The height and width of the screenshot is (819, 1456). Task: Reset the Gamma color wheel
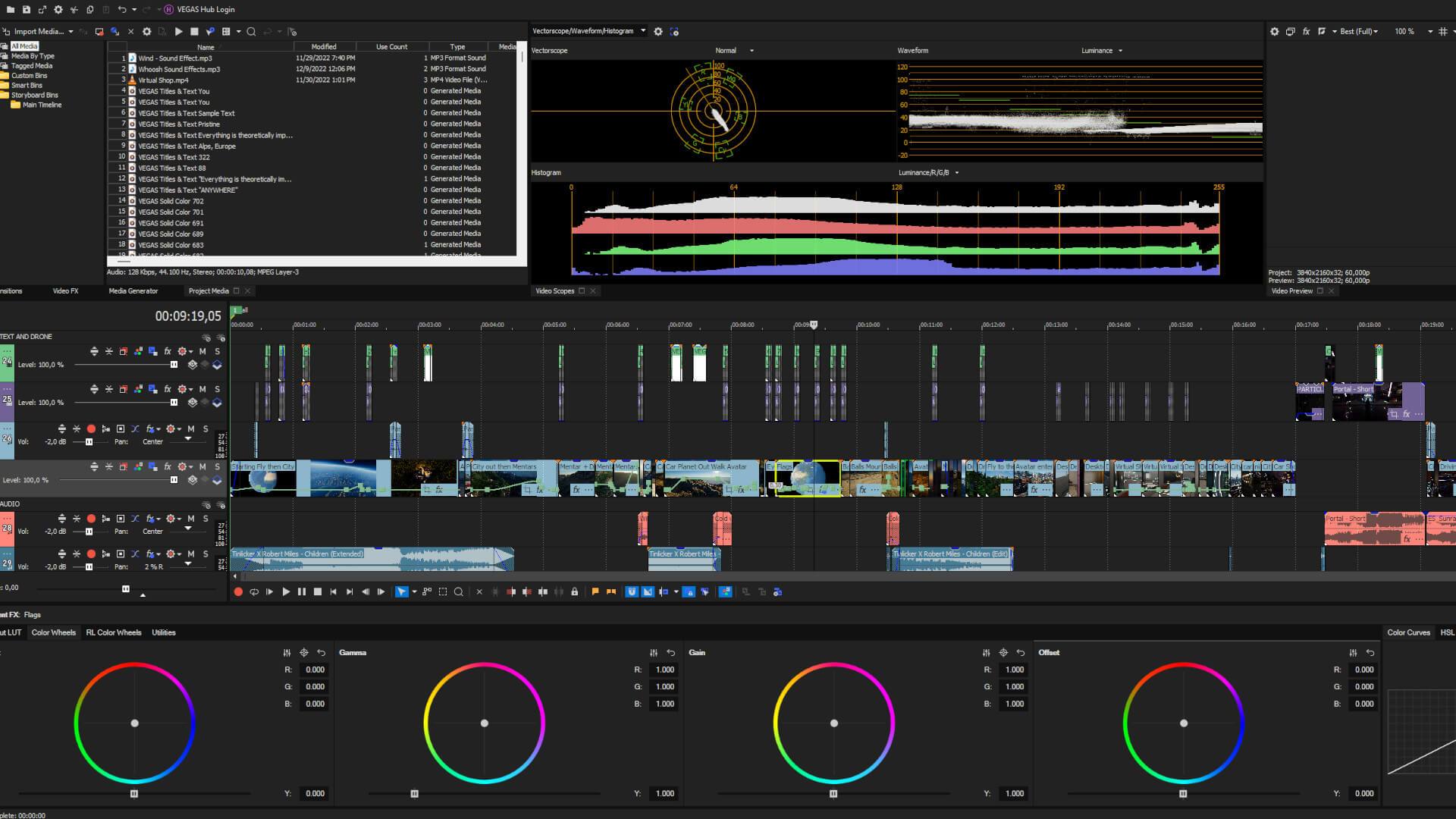pyautogui.click(x=671, y=653)
